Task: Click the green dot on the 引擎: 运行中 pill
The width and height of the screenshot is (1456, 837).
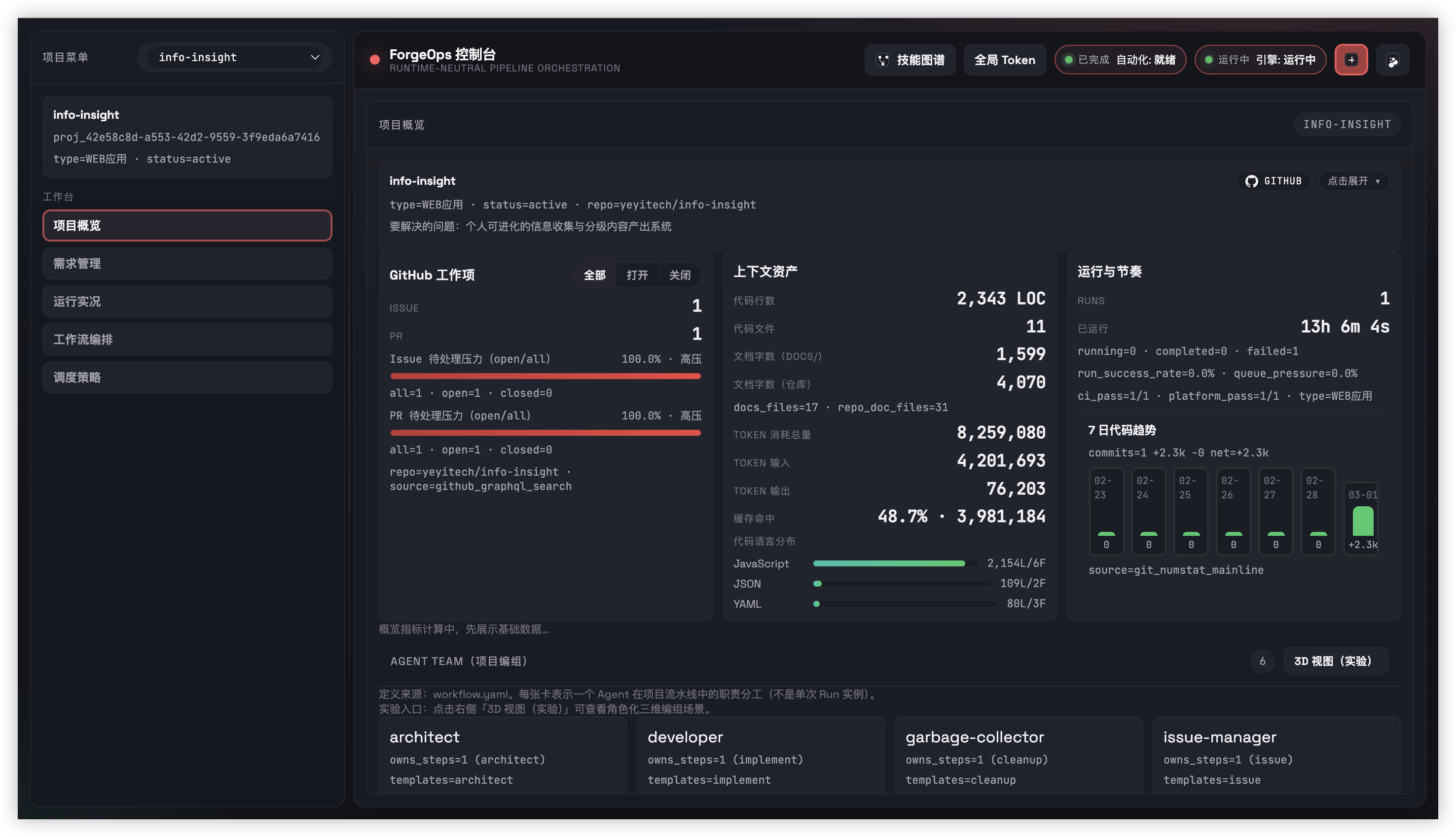Action: [1210, 59]
